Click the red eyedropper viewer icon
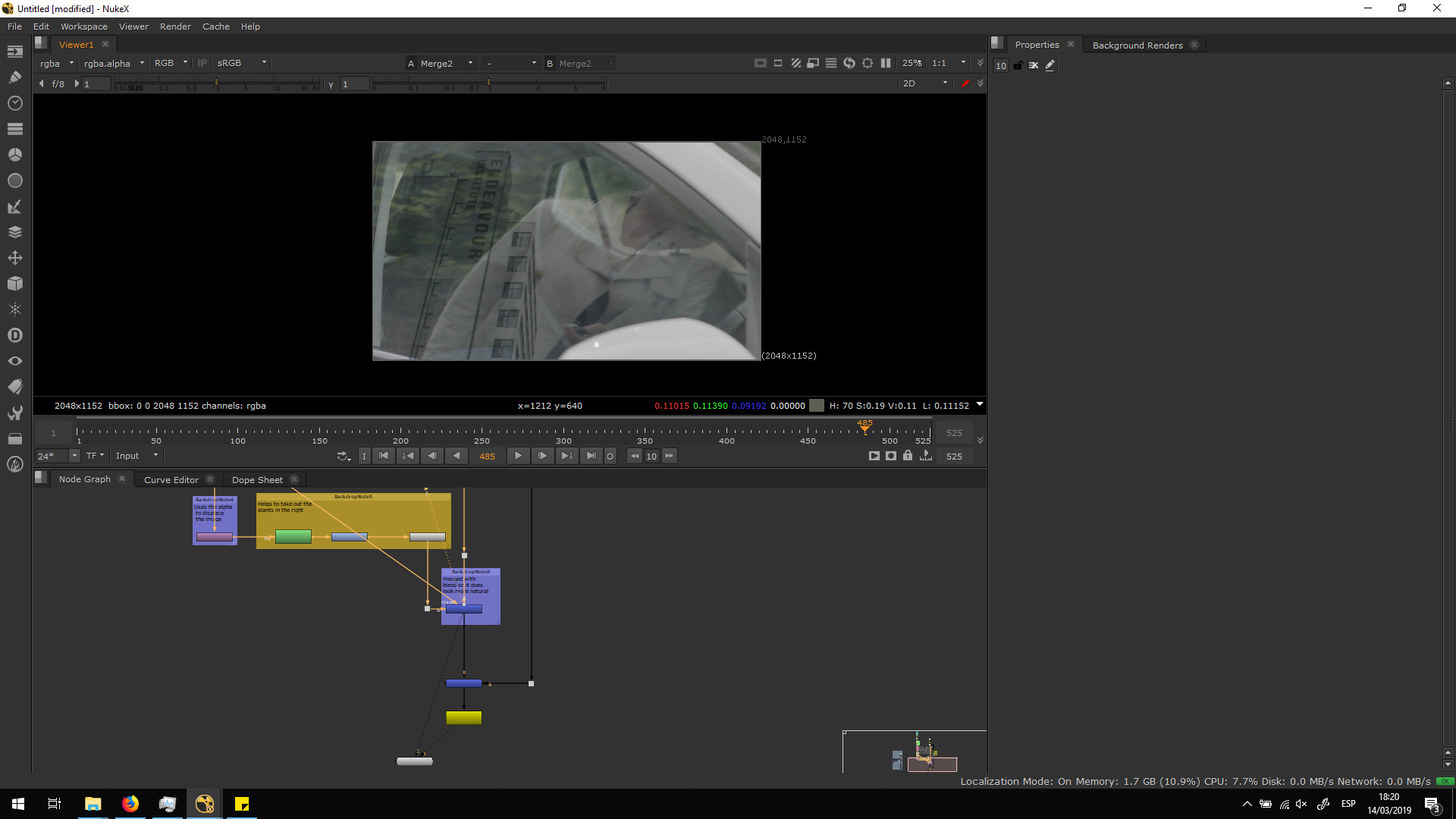 click(x=965, y=83)
